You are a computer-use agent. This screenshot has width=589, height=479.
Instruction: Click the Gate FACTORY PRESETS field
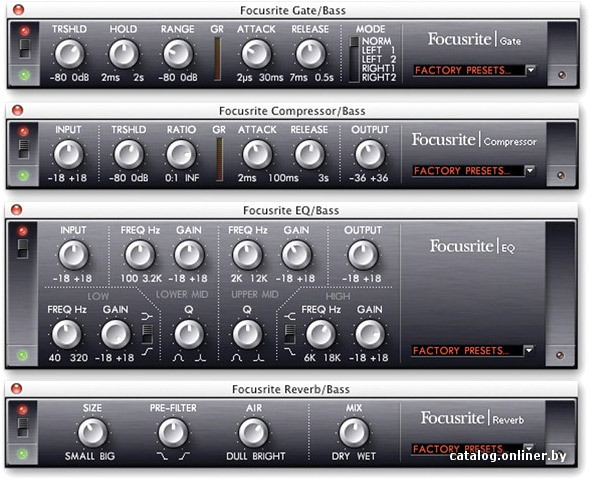(469, 70)
